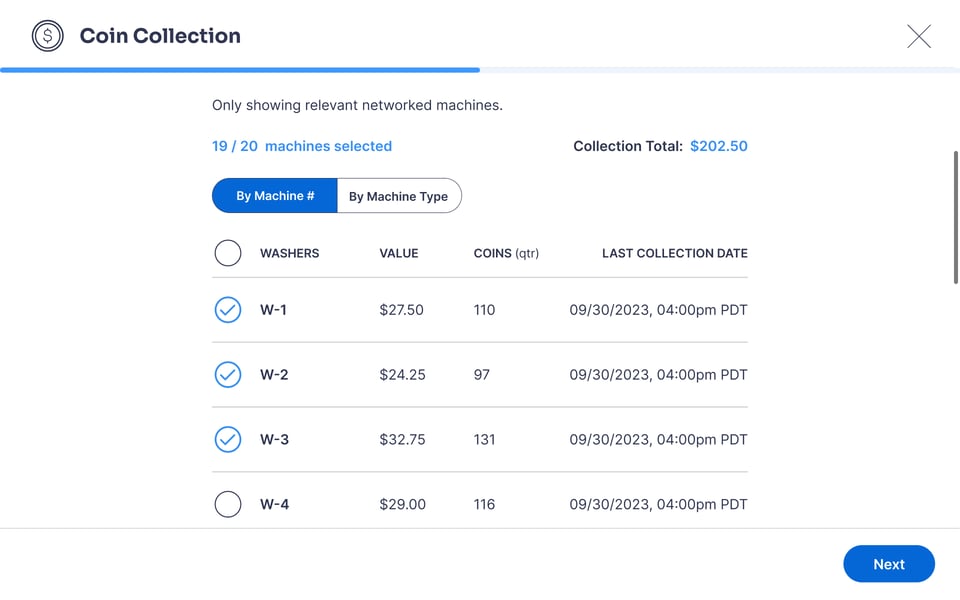Click the blue progress bar

pyautogui.click(x=240, y=70)
